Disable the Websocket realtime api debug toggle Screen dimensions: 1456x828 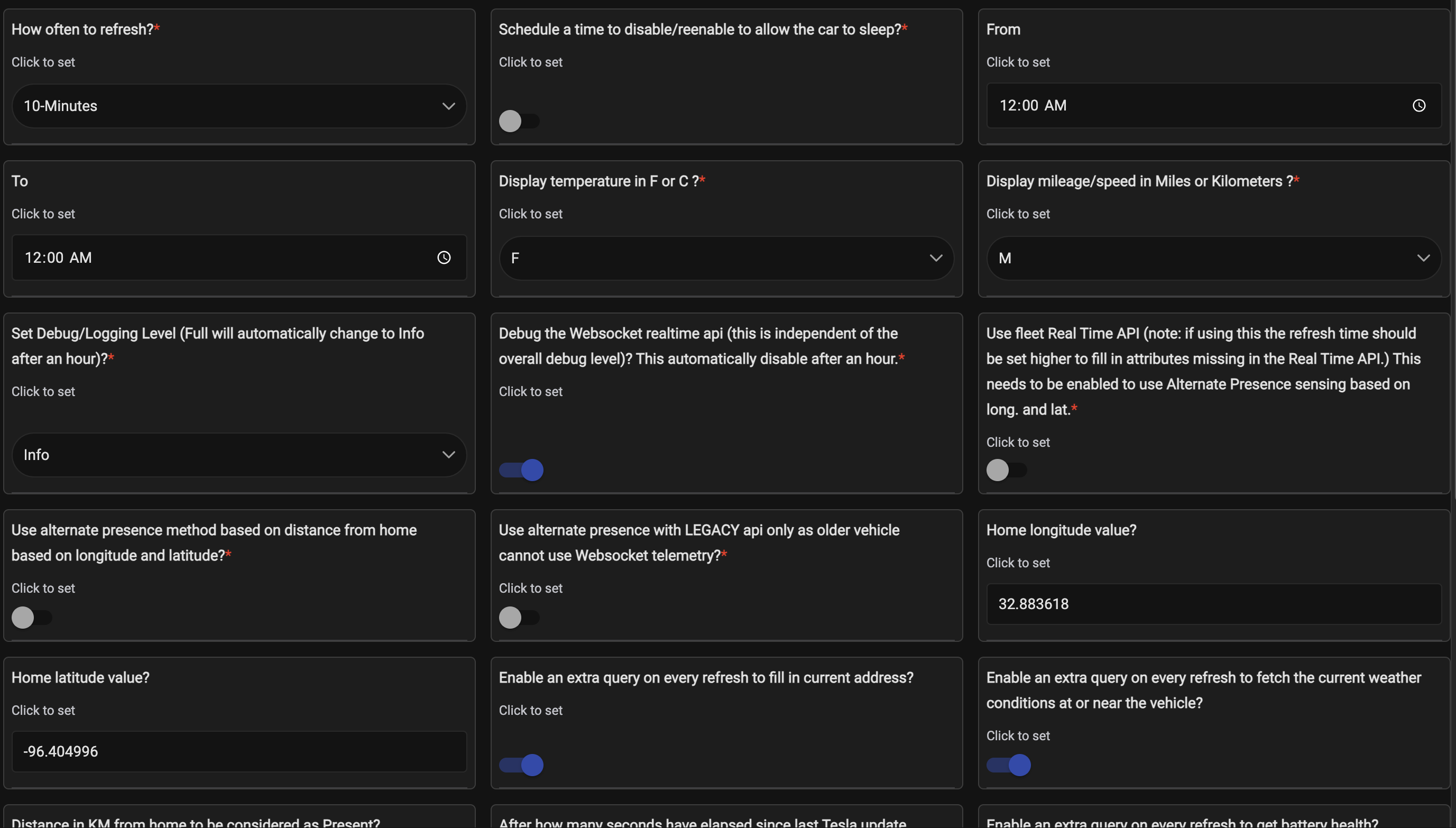(521, 470)
